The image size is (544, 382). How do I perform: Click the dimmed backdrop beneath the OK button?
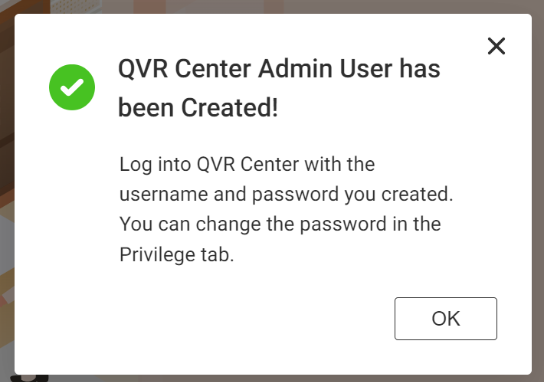click(445, 379)
